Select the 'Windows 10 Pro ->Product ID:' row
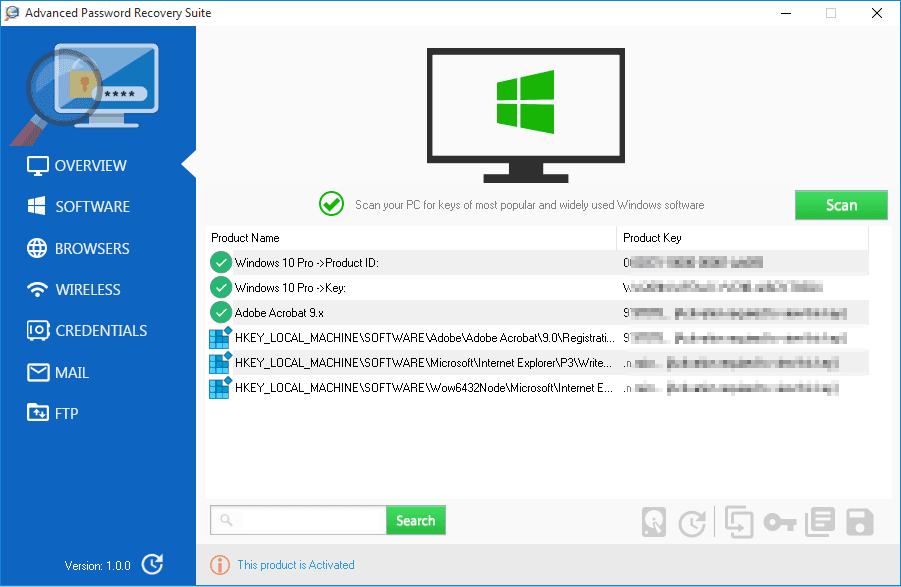Screen dimensions: 901x587 [537, 263]
